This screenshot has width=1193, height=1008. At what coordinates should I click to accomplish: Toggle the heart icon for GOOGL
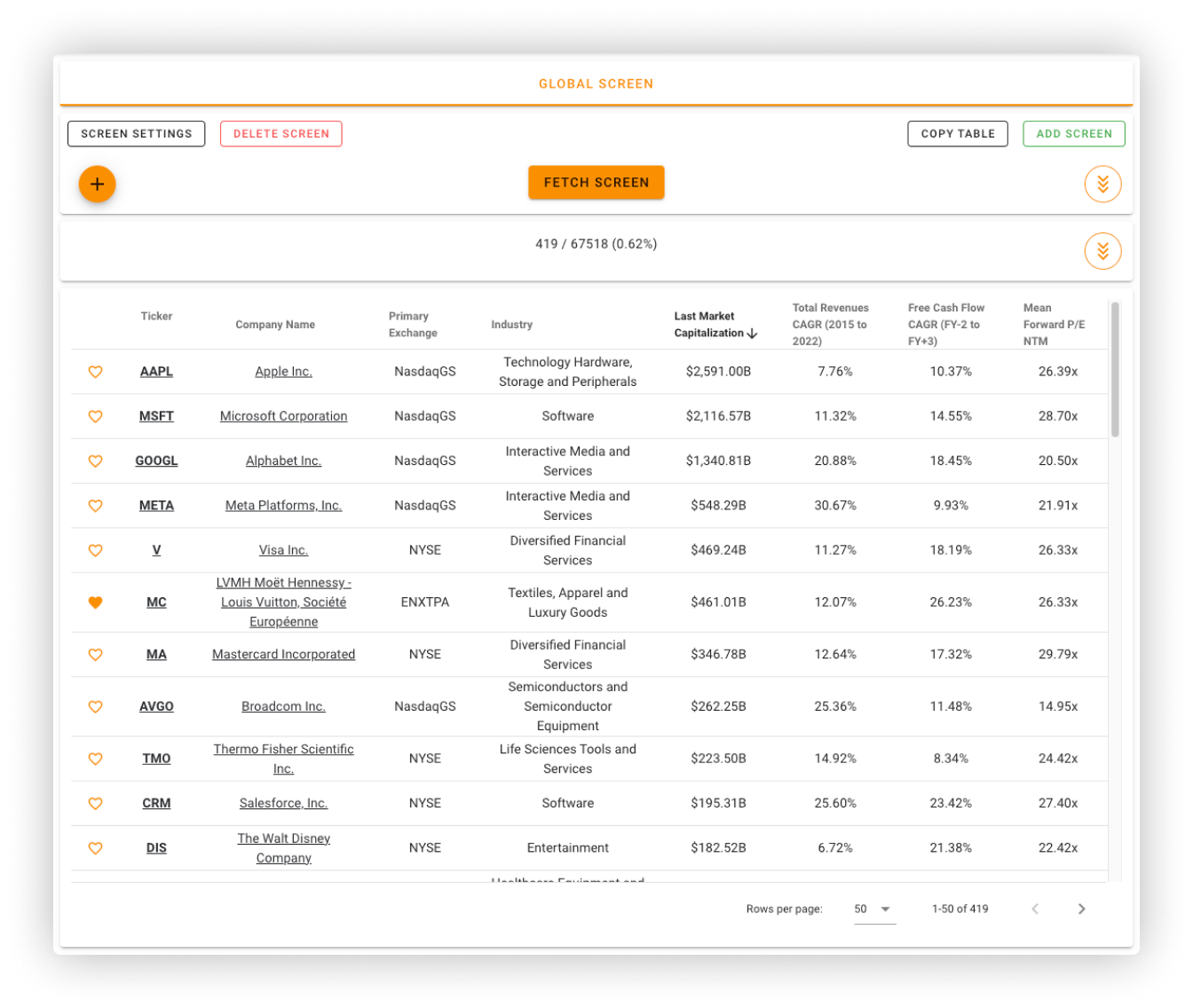click(95, 461)
